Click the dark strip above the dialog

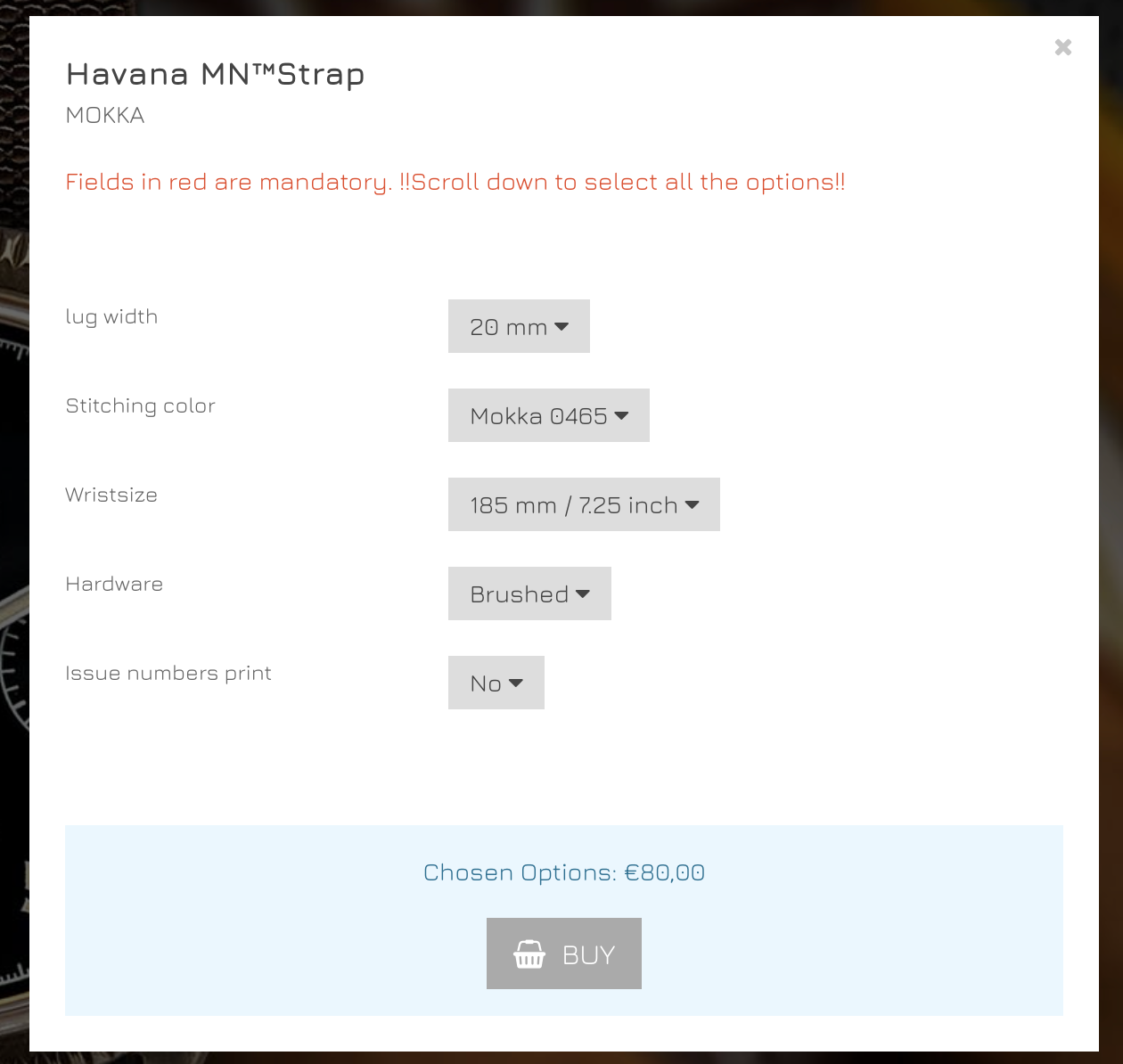click(x=561, y=7)
